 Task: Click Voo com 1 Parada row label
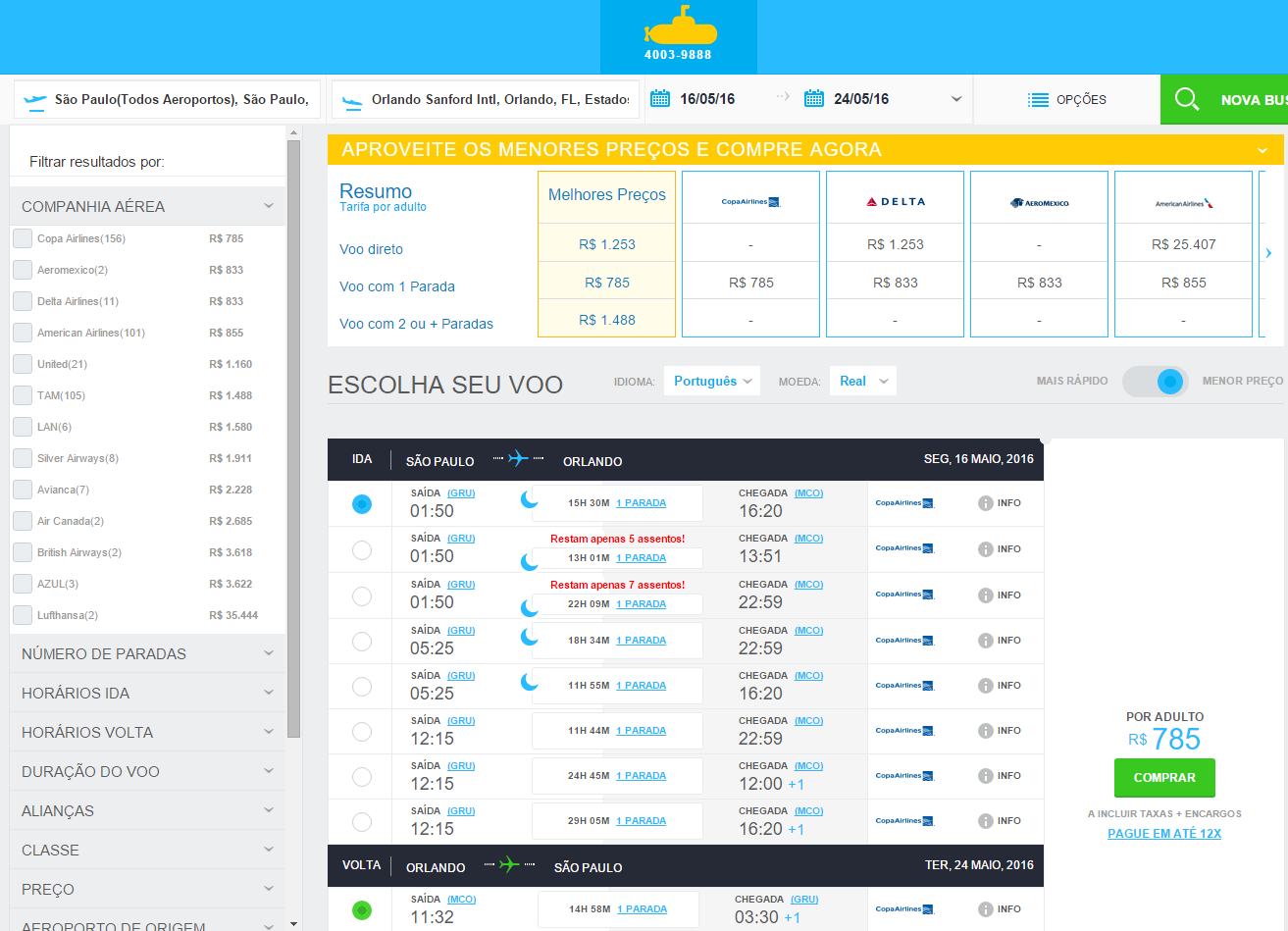tap(397, 286)
